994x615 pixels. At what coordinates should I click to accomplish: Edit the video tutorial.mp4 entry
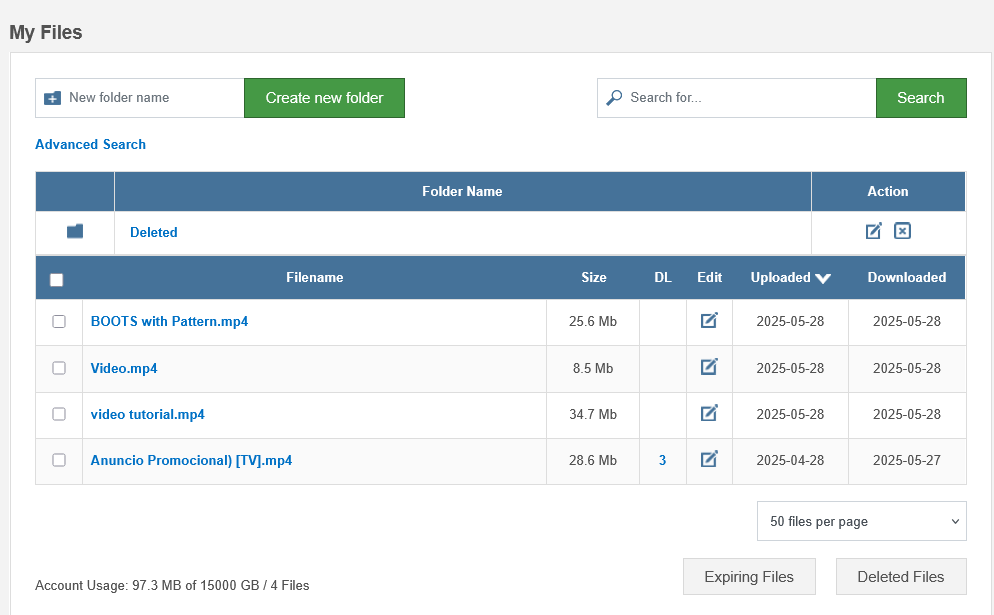pyautogui.click(x=709, y=413)
